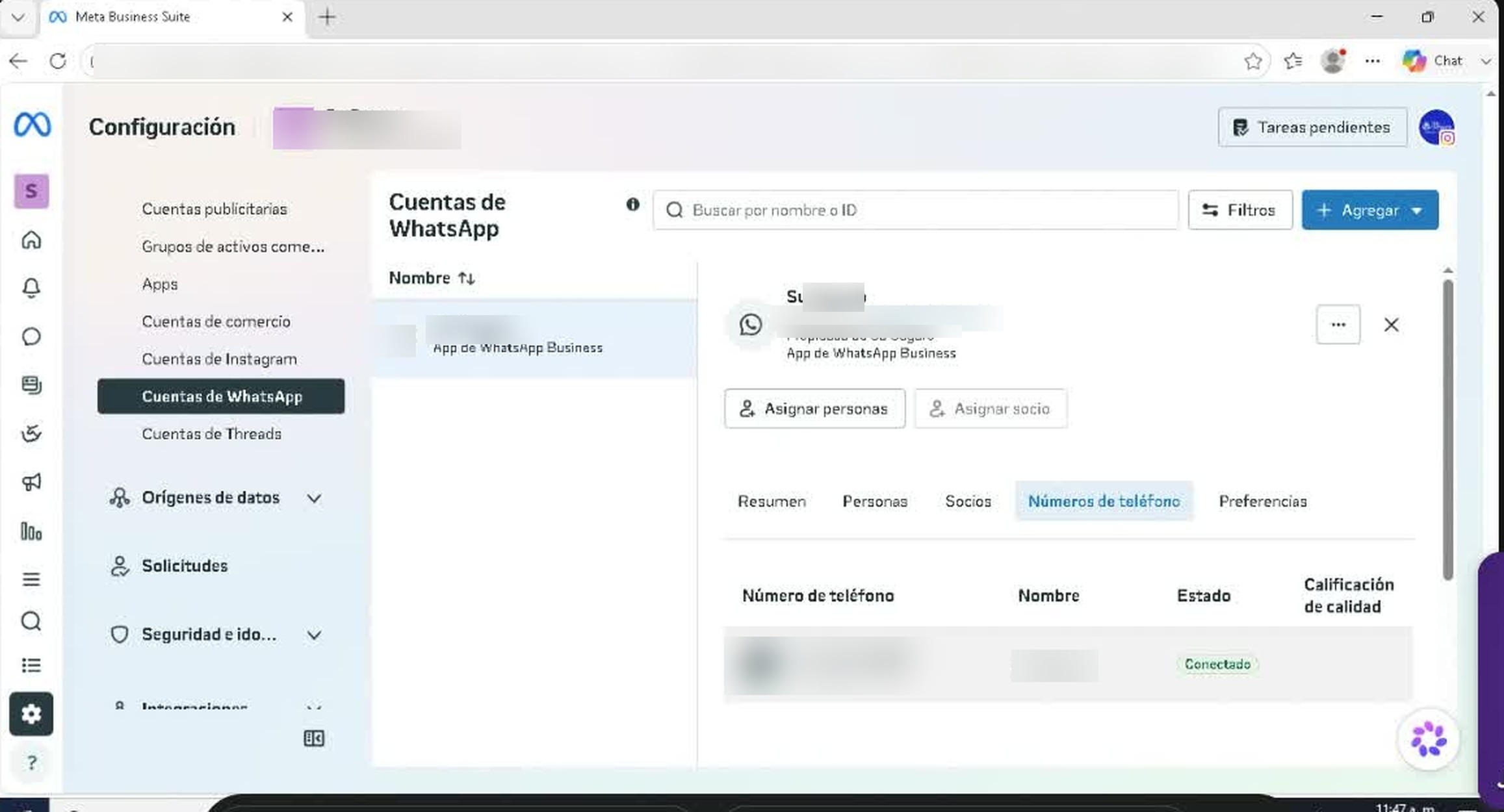Click the Calificación de calidad column header
1504x812 pixels.
coord(1349,596)
